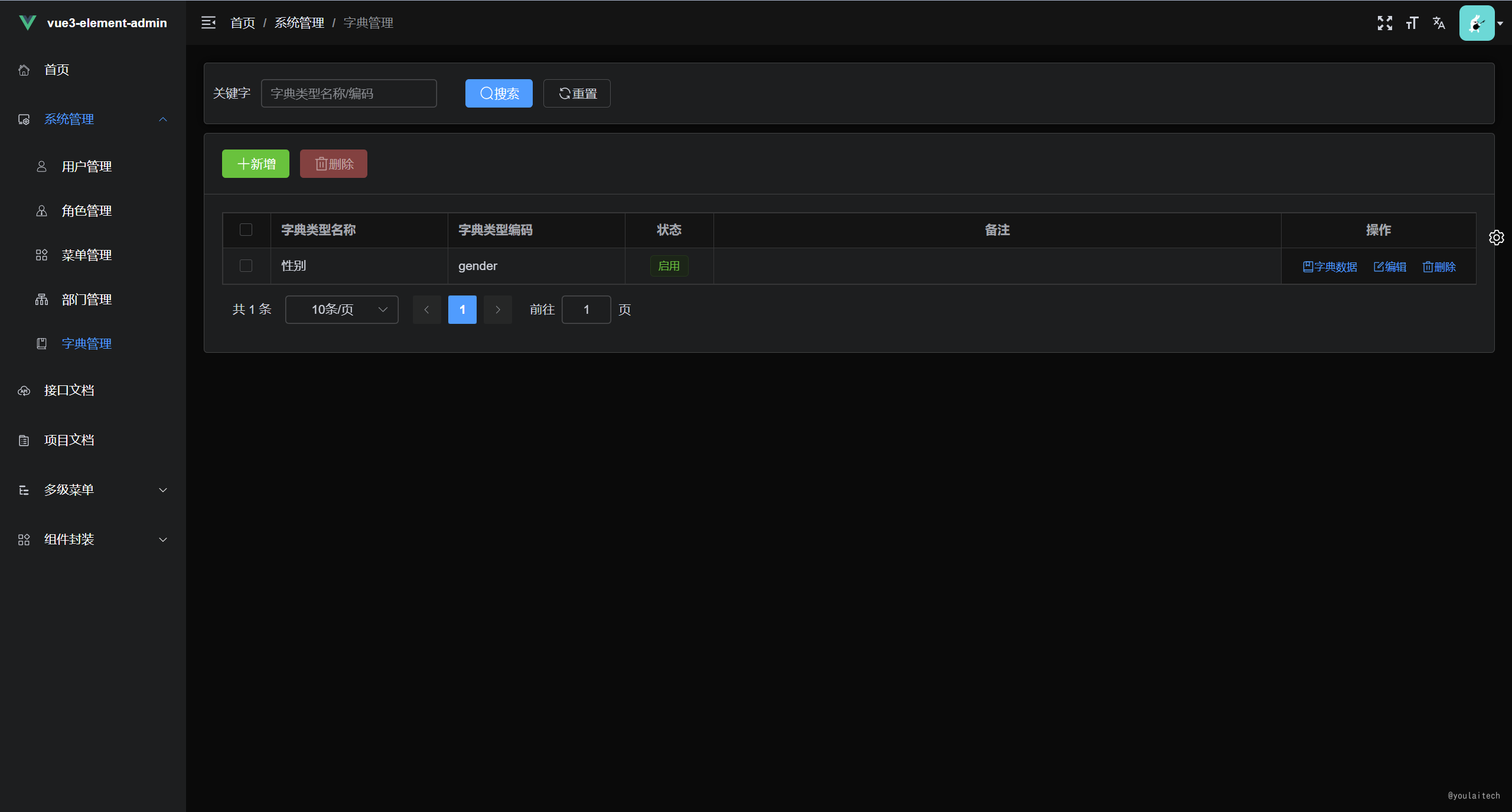
Task: Tick the checkbox for 性别 row
Action: [246, 266]
